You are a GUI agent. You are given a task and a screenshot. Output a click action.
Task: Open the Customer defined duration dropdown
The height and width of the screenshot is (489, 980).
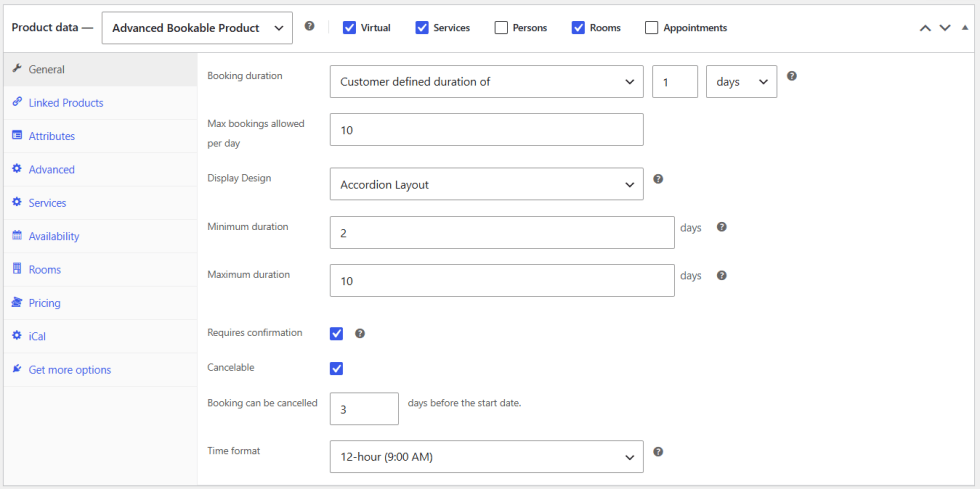(487, 81)
